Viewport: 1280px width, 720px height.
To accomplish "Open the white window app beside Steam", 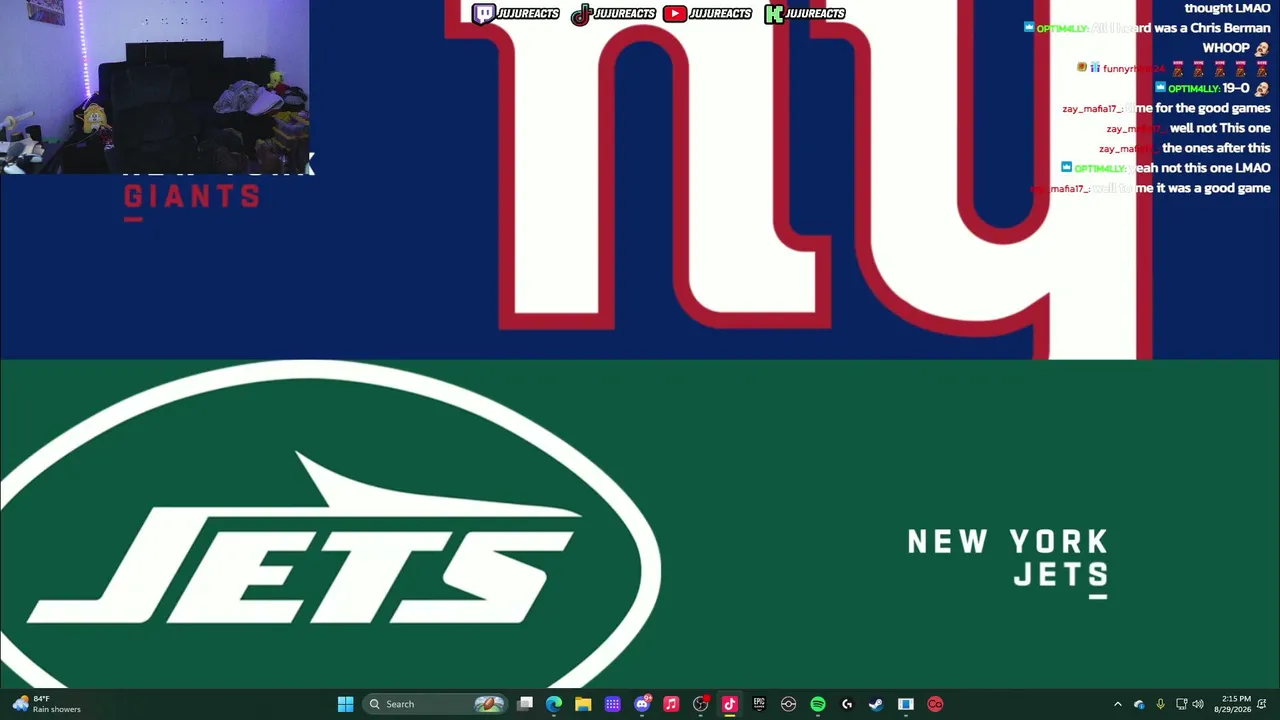I will [x=906, y=704].
